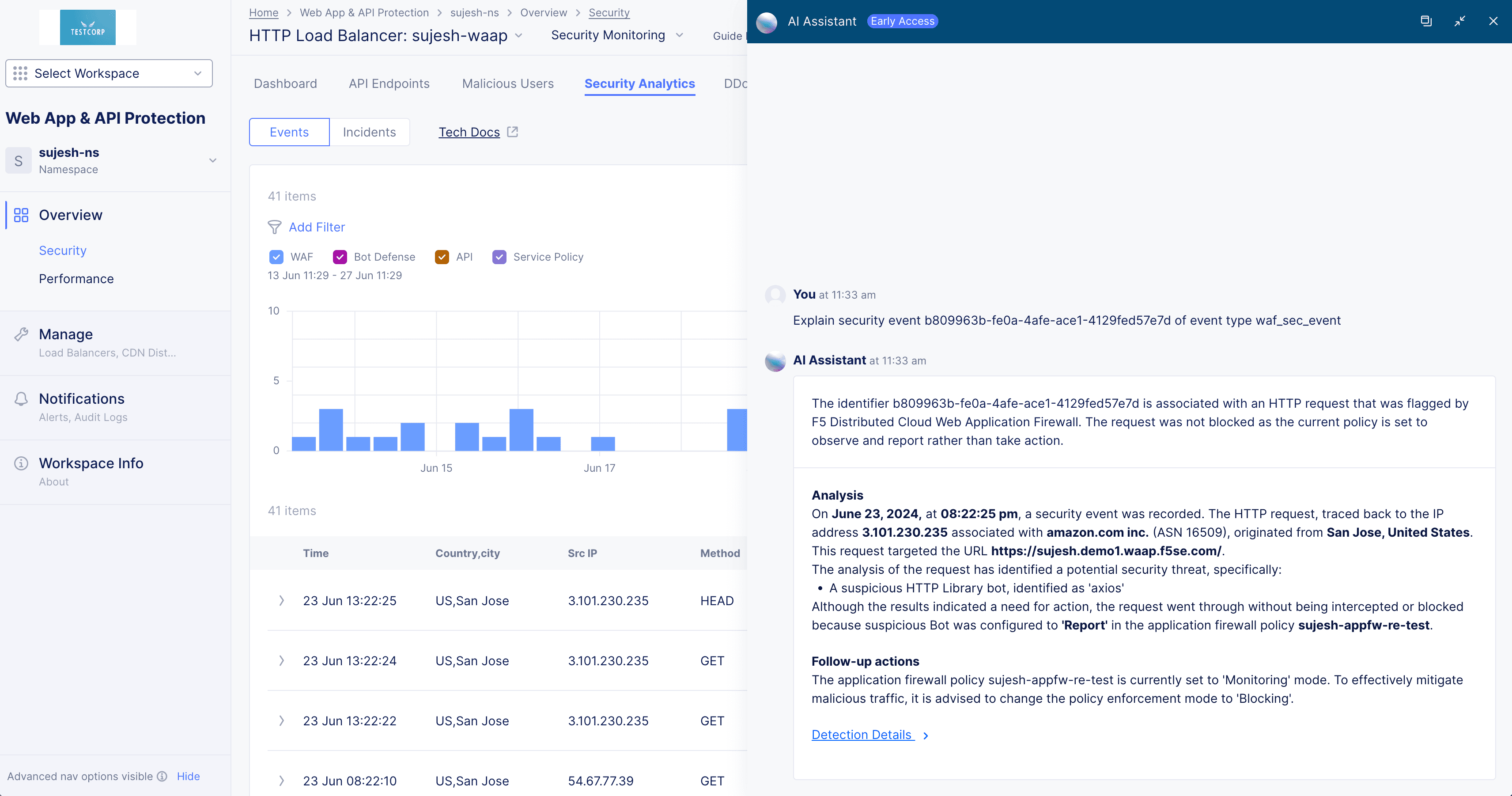Viewport: 1512px width, 796px height.
Task: Click the AI Assistant avatar icon
Action: 767,22
